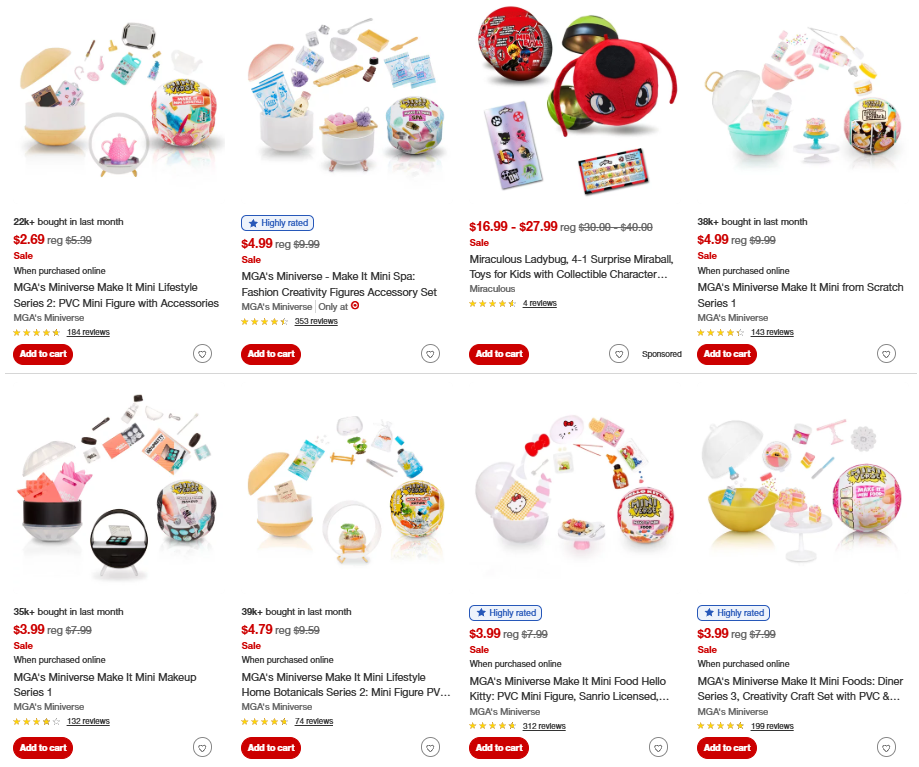Open the Miraculous Ladybug plush product image
Image resolution: width=919 pixels, height=767 pixels.
pos(571,105)
